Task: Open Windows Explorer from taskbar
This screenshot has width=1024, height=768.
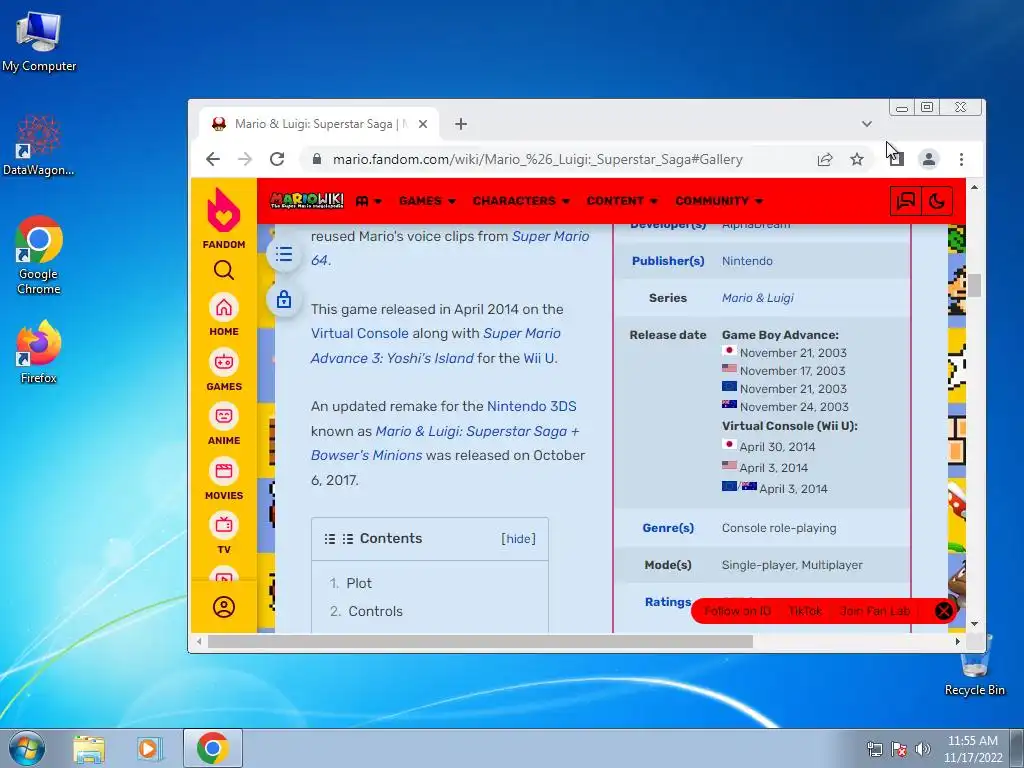Action: click(89, 749)
